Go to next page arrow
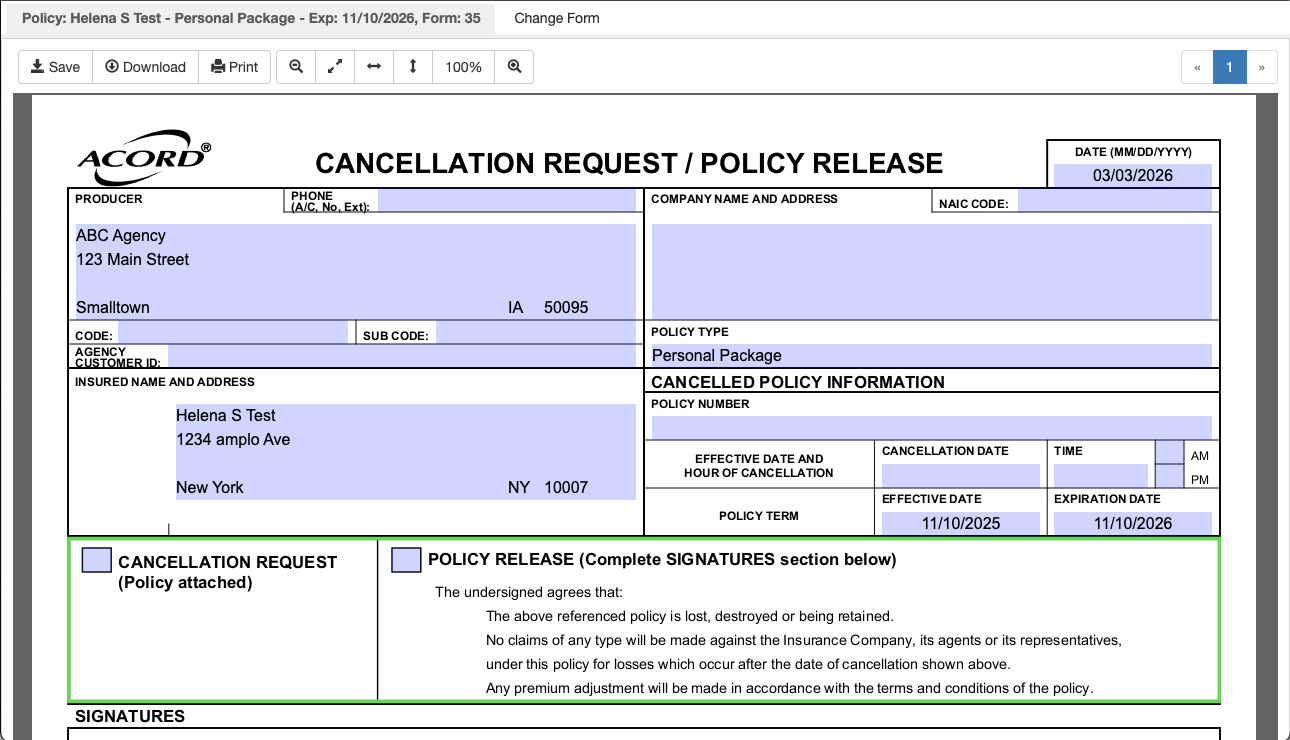The width and height of the screenshot is (1290, 740). tap(1262, 67)
